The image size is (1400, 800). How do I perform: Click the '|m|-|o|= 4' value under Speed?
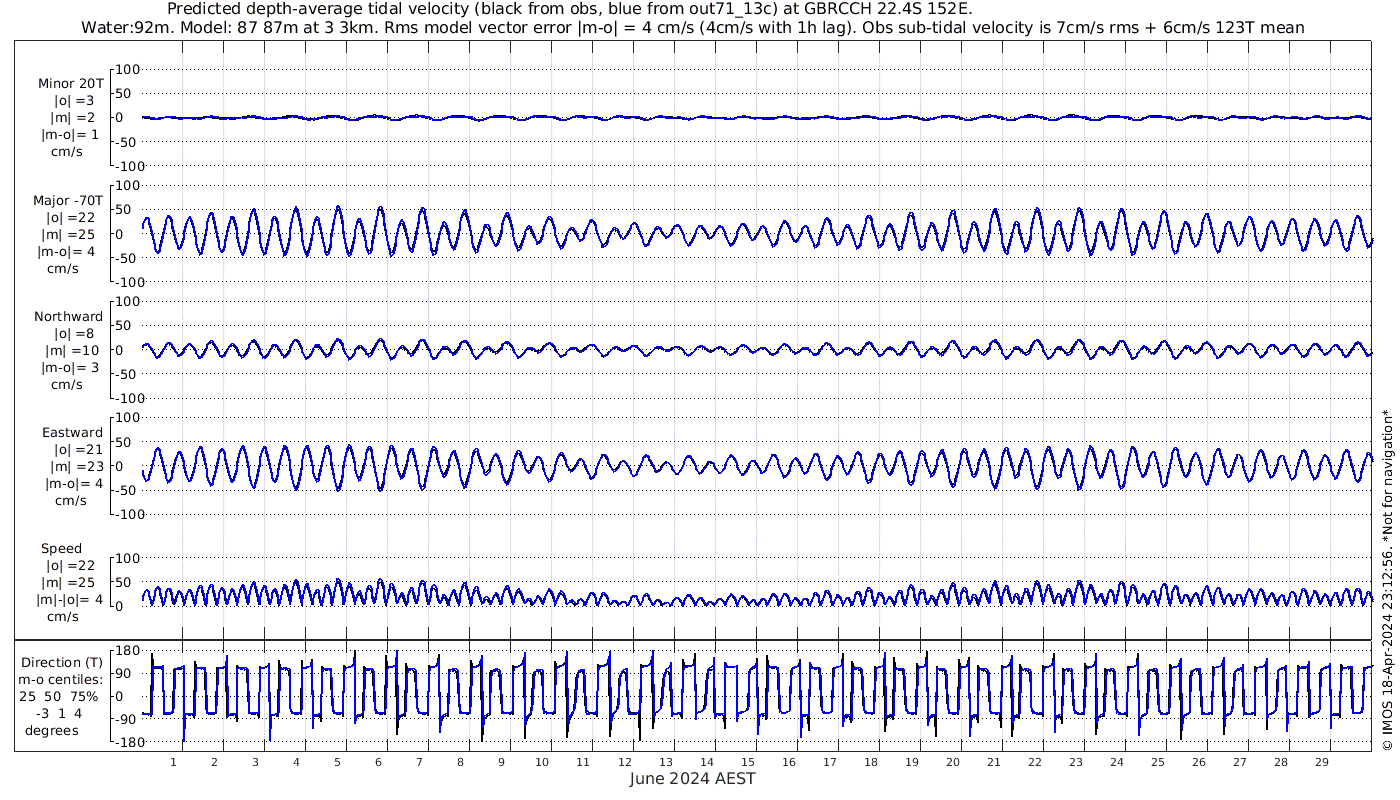tap(70, 599)
